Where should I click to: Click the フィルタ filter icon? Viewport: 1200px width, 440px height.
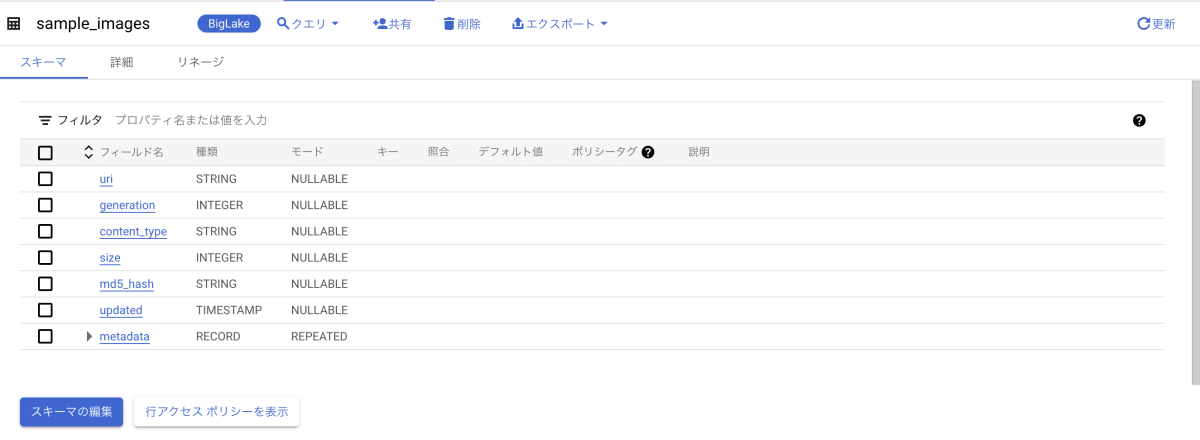(45, 120)
